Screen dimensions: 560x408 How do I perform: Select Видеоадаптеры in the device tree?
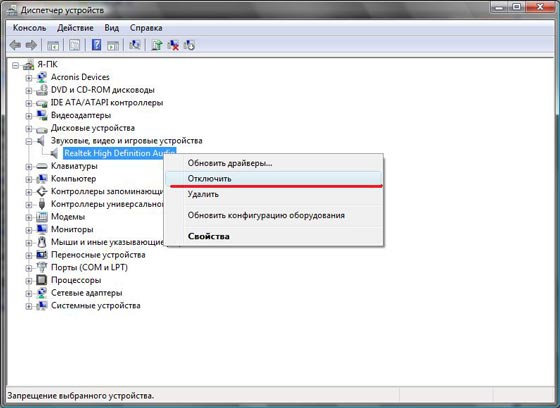pyautogui.click(x=81, y=115)
